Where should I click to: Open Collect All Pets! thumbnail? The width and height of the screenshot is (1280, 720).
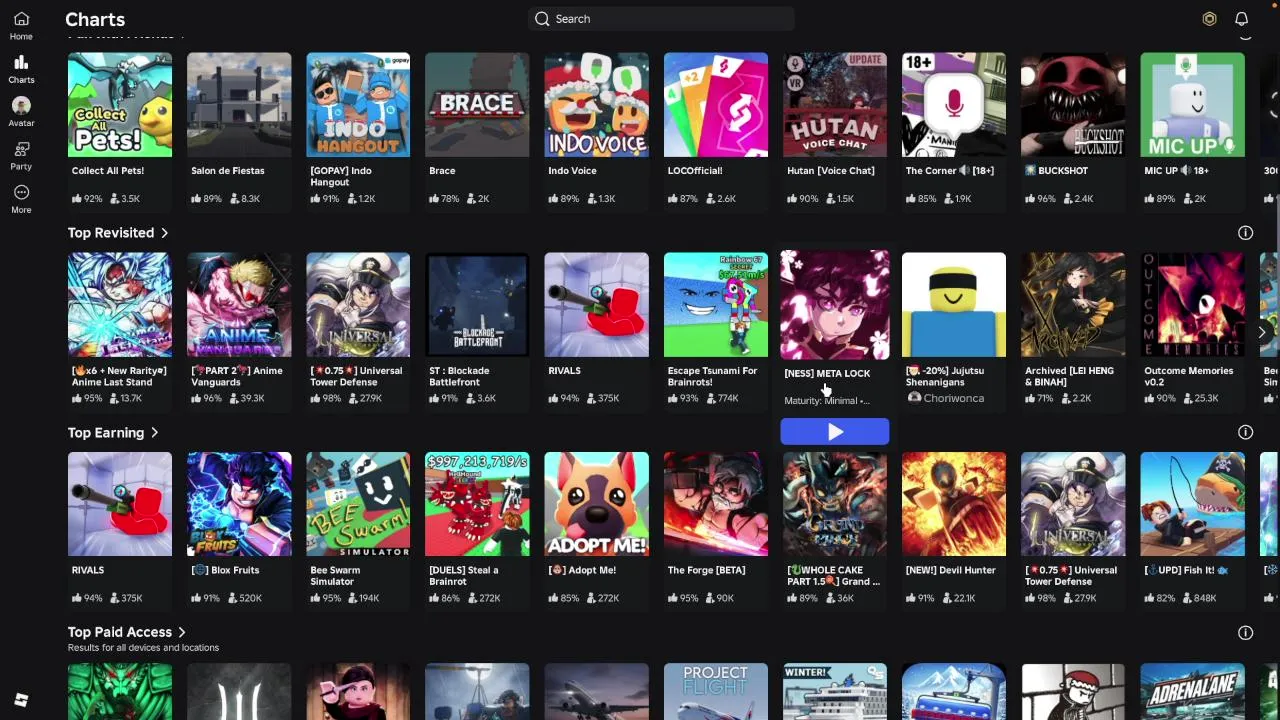pos(120,105)
